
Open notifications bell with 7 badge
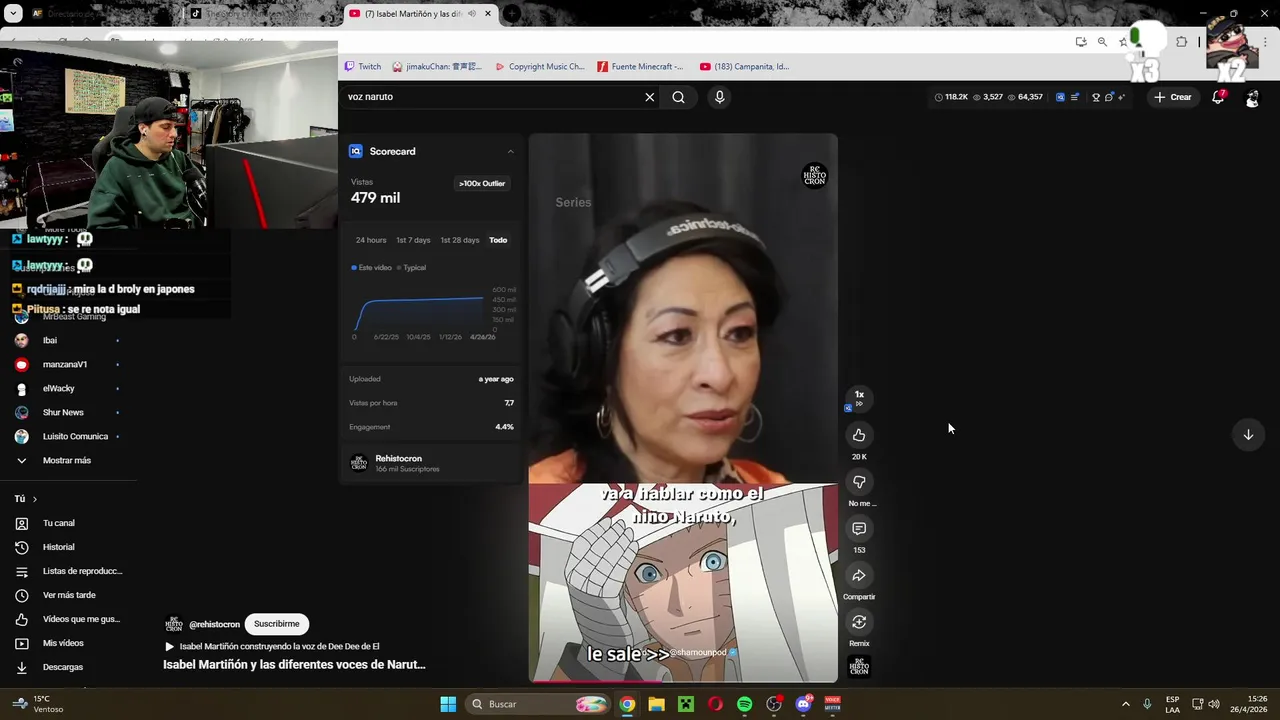(x=1218, y=97)
